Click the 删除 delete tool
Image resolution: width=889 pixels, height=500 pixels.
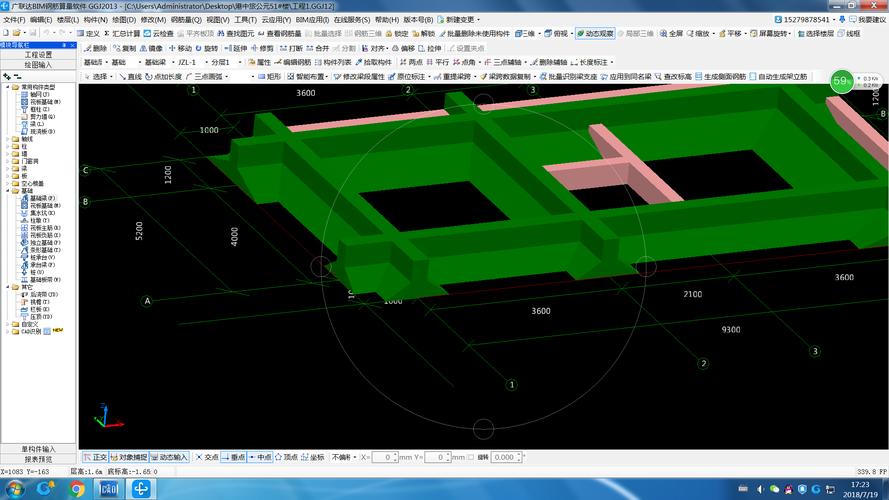click(x=96, y=48)
